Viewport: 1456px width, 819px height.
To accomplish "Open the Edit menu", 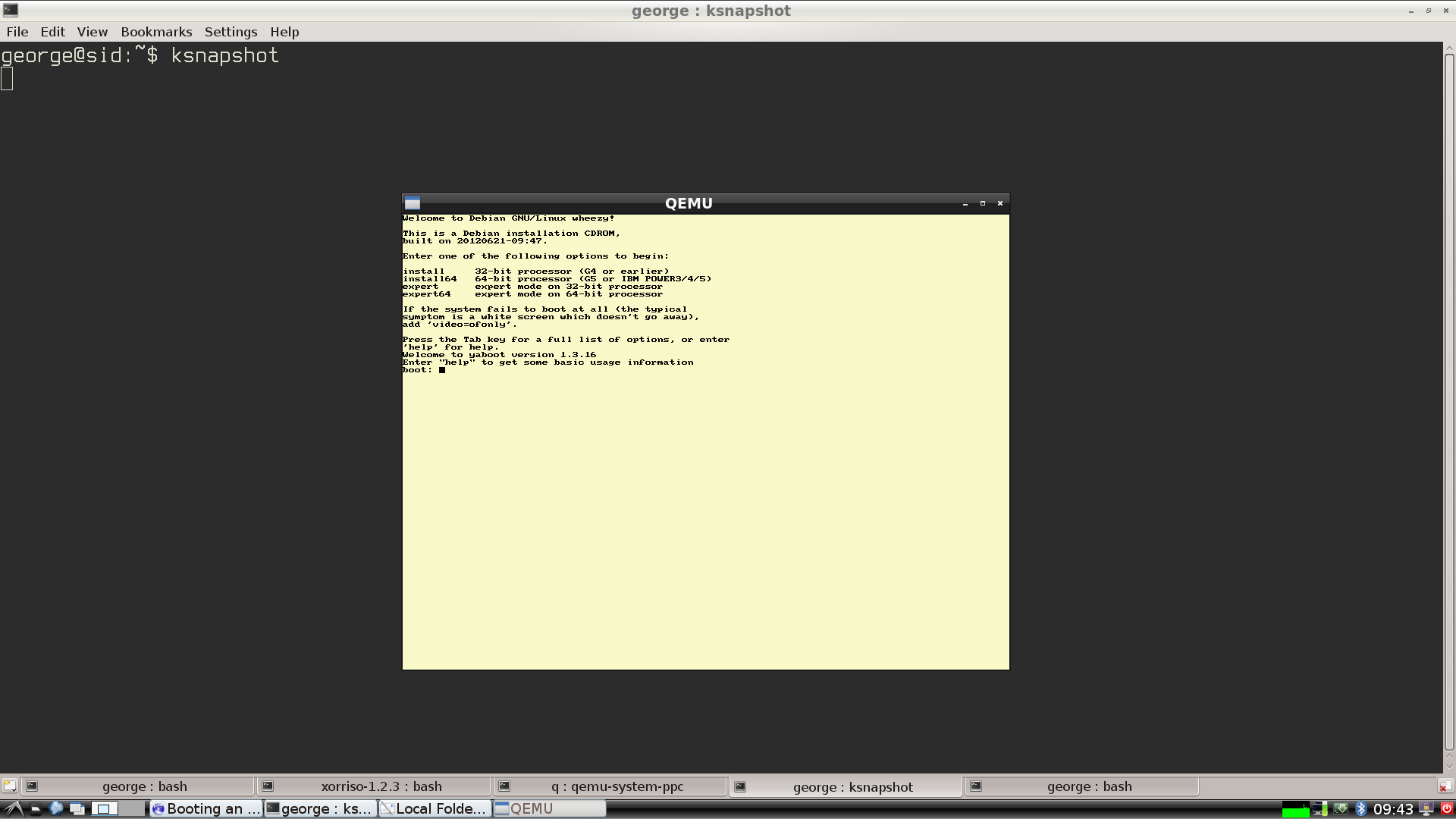I will click(x=52, y=32).
